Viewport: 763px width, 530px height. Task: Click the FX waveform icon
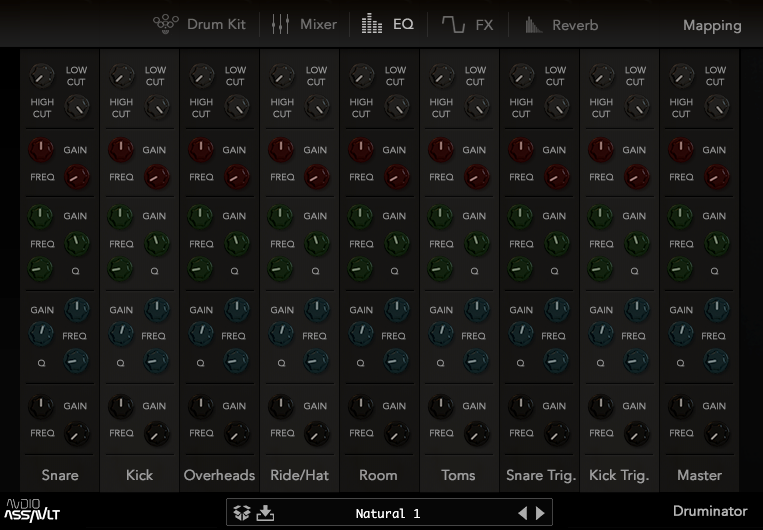point(453,24)
